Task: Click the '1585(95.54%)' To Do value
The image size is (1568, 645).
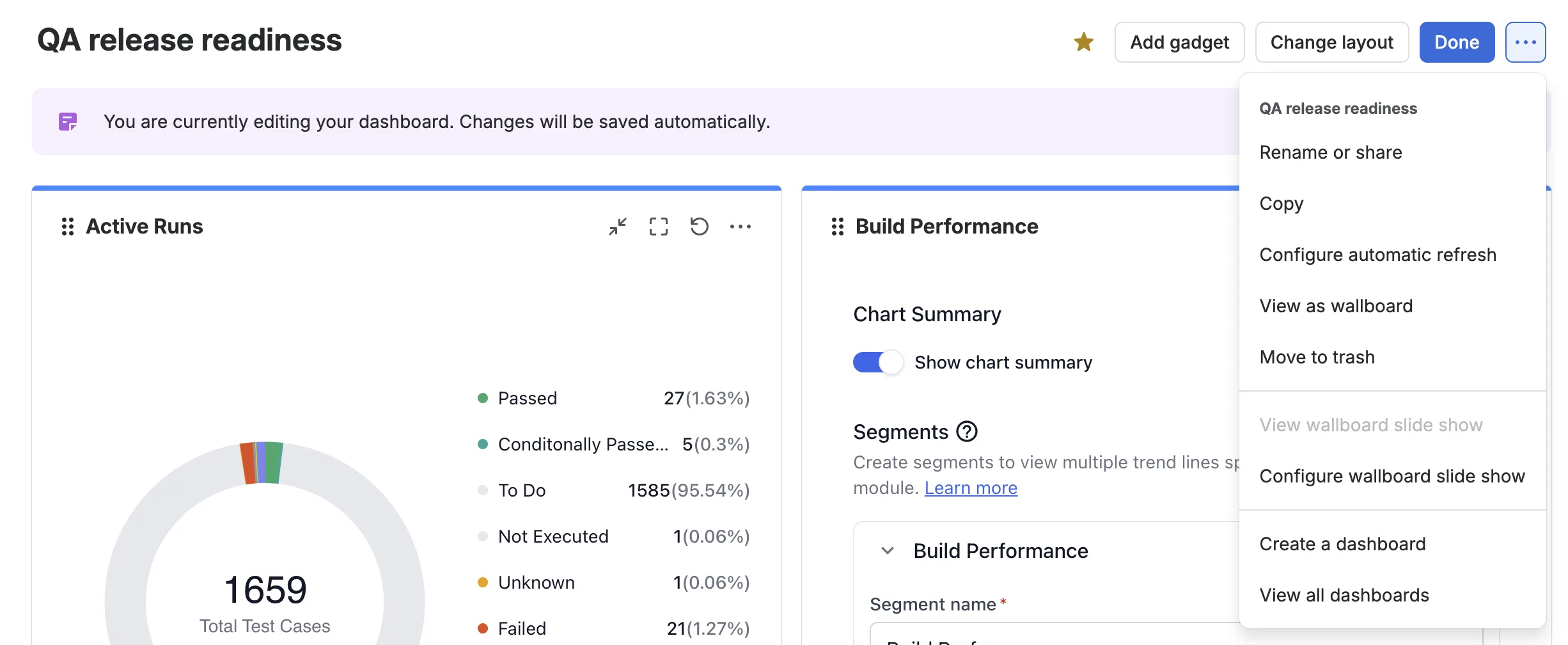Action: pyautogui.click(x=689, y=490)
